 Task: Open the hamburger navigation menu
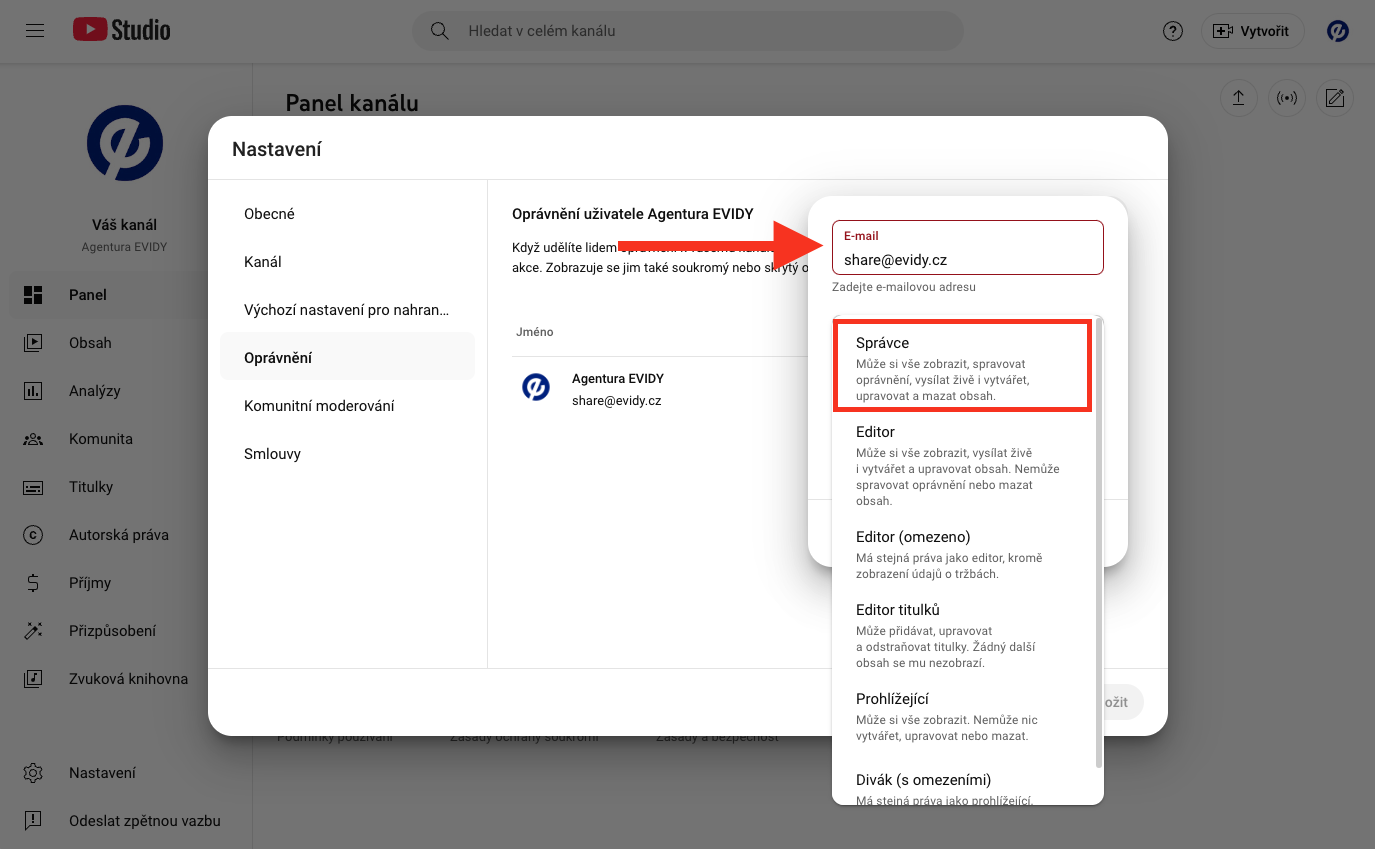coord(35,31)
